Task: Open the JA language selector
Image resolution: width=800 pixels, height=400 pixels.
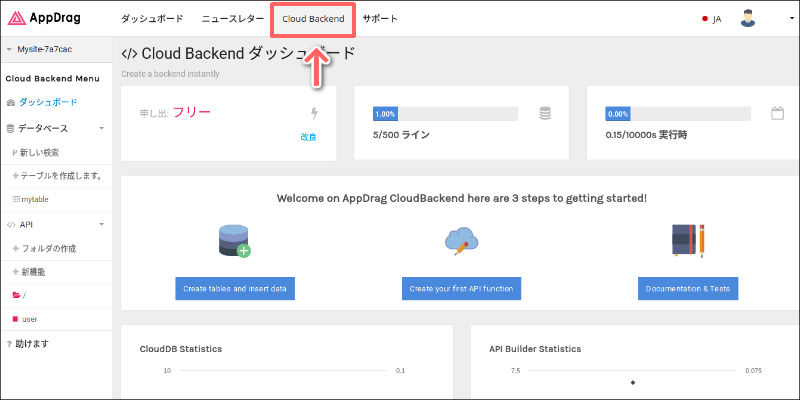Action: [x=712, y=19]
